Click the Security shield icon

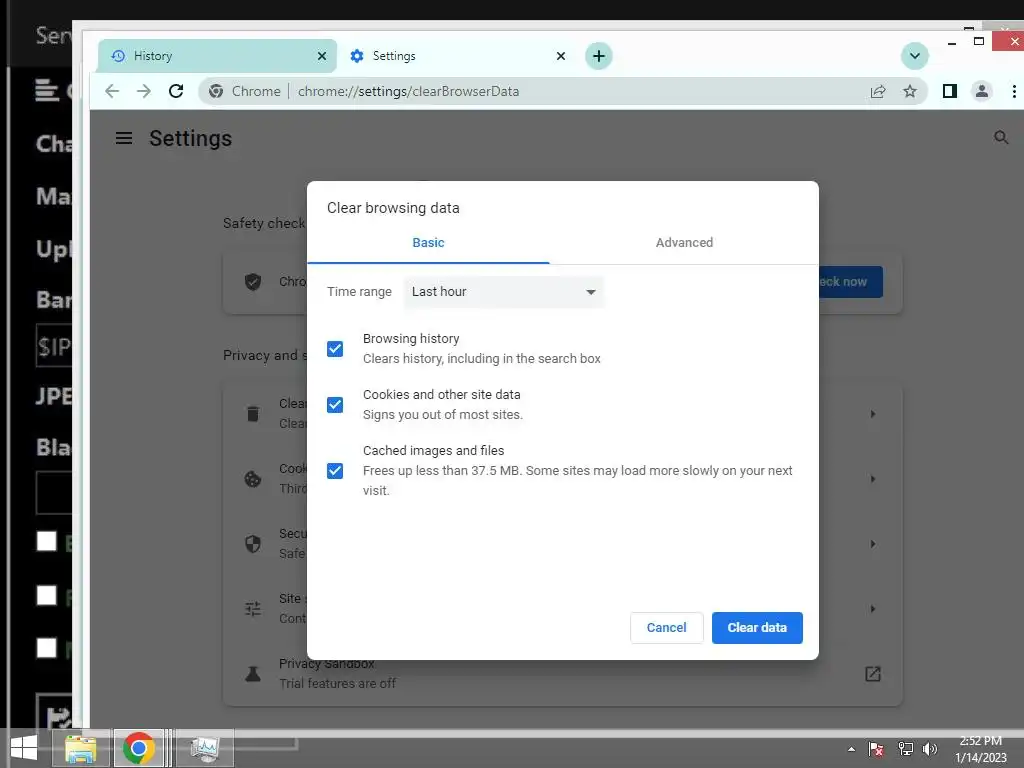[x=253, y=544]
